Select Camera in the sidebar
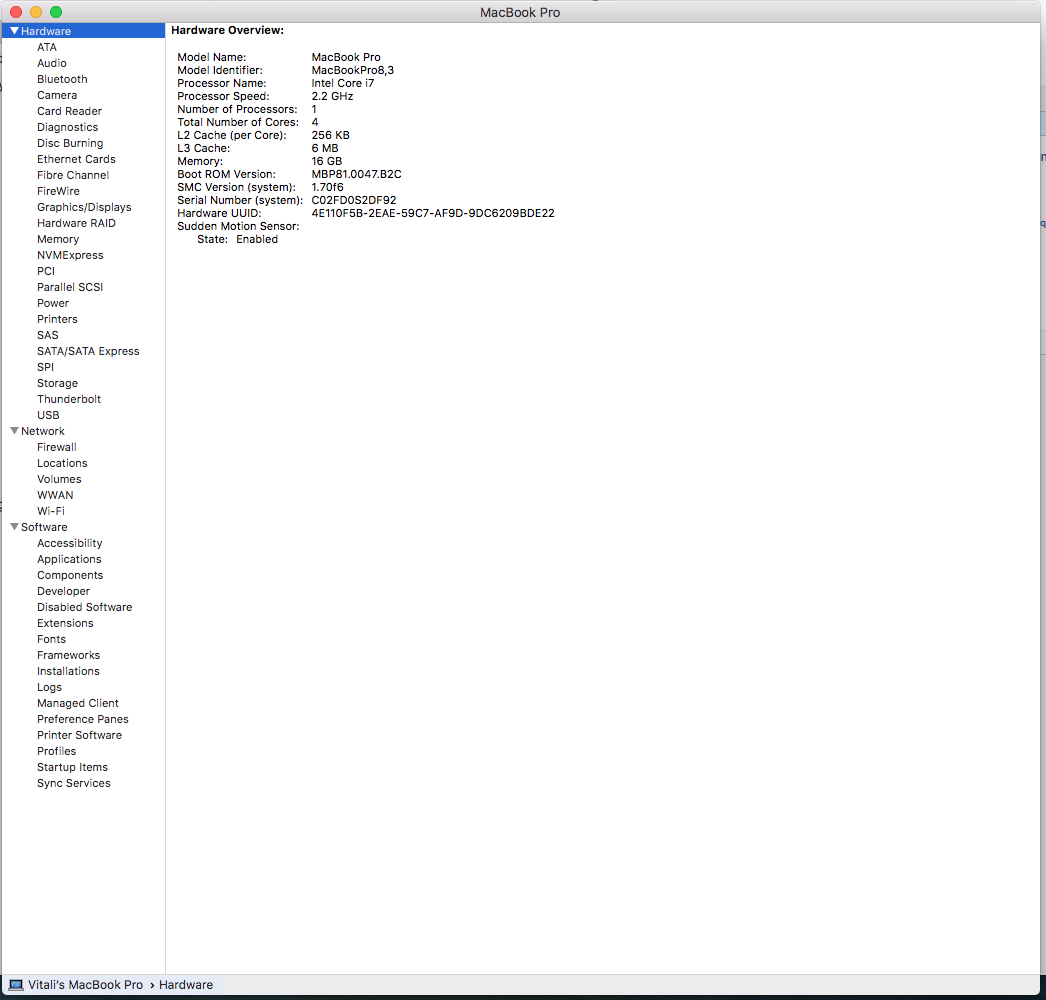Viewport: 1046px width, 1000px height. coord(57,95)
